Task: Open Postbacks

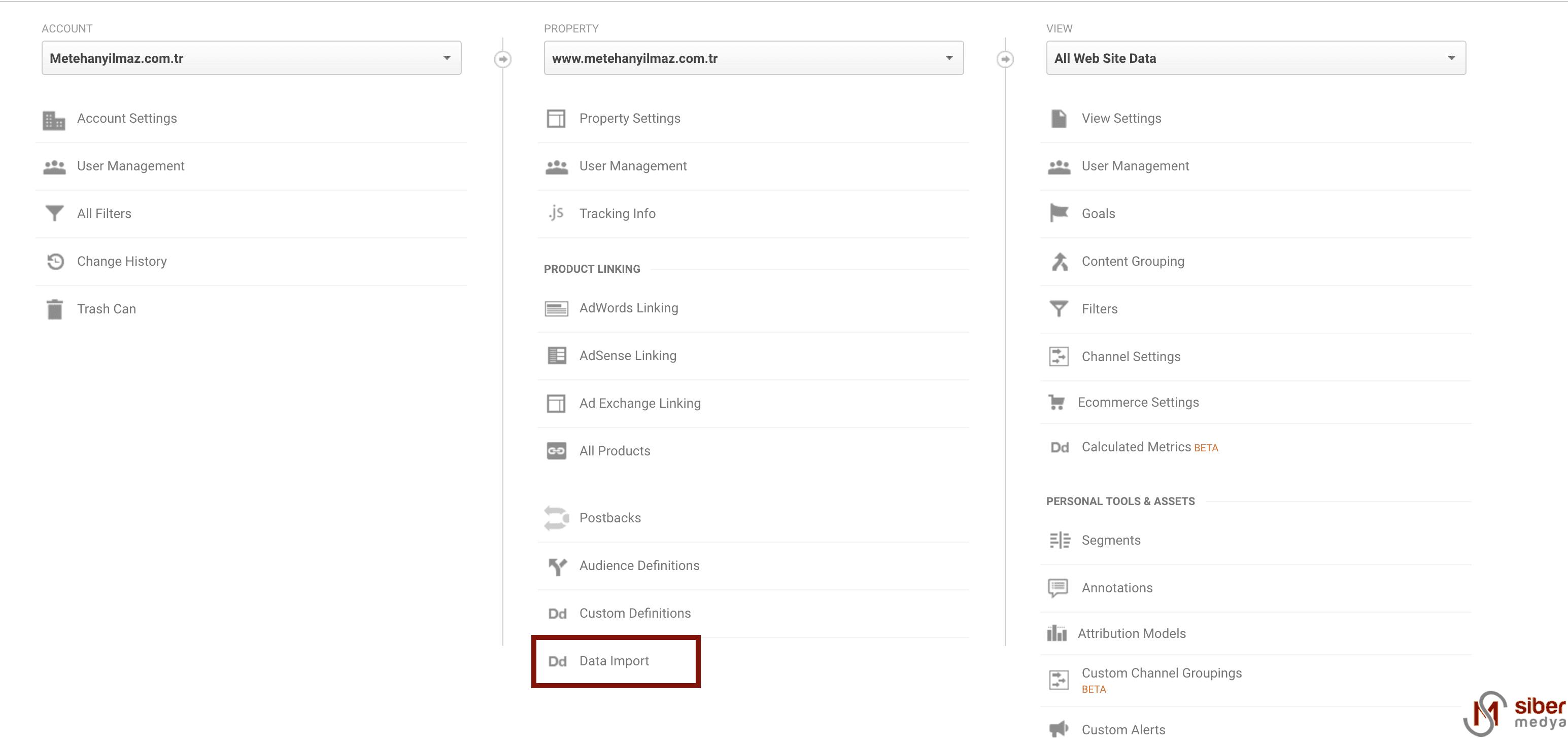Action: pos(610,518)
